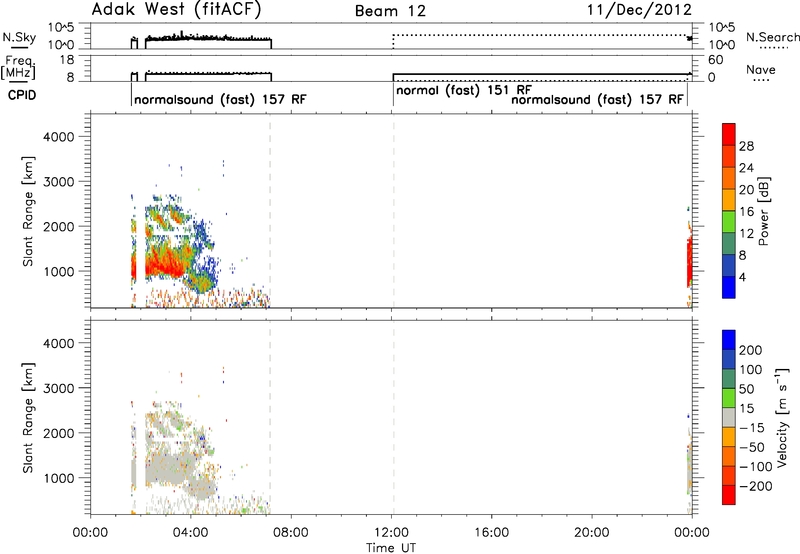Click the 'Velocity [m s-1]' colorbar title
This screenshot has width=800, height=554.
point(782,417)
